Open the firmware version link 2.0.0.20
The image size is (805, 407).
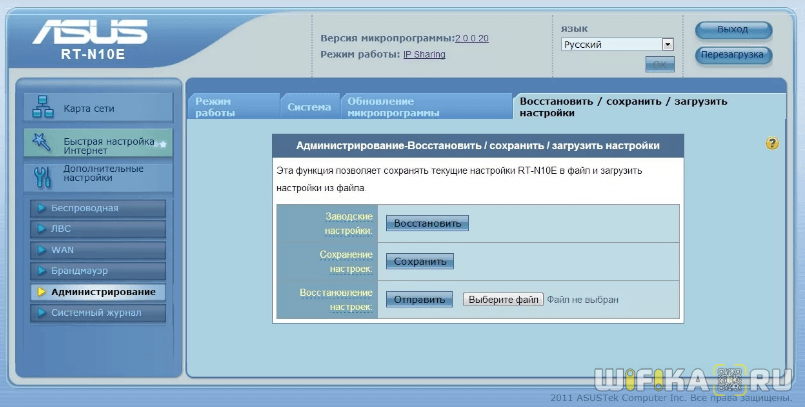[x=472, y=38]
